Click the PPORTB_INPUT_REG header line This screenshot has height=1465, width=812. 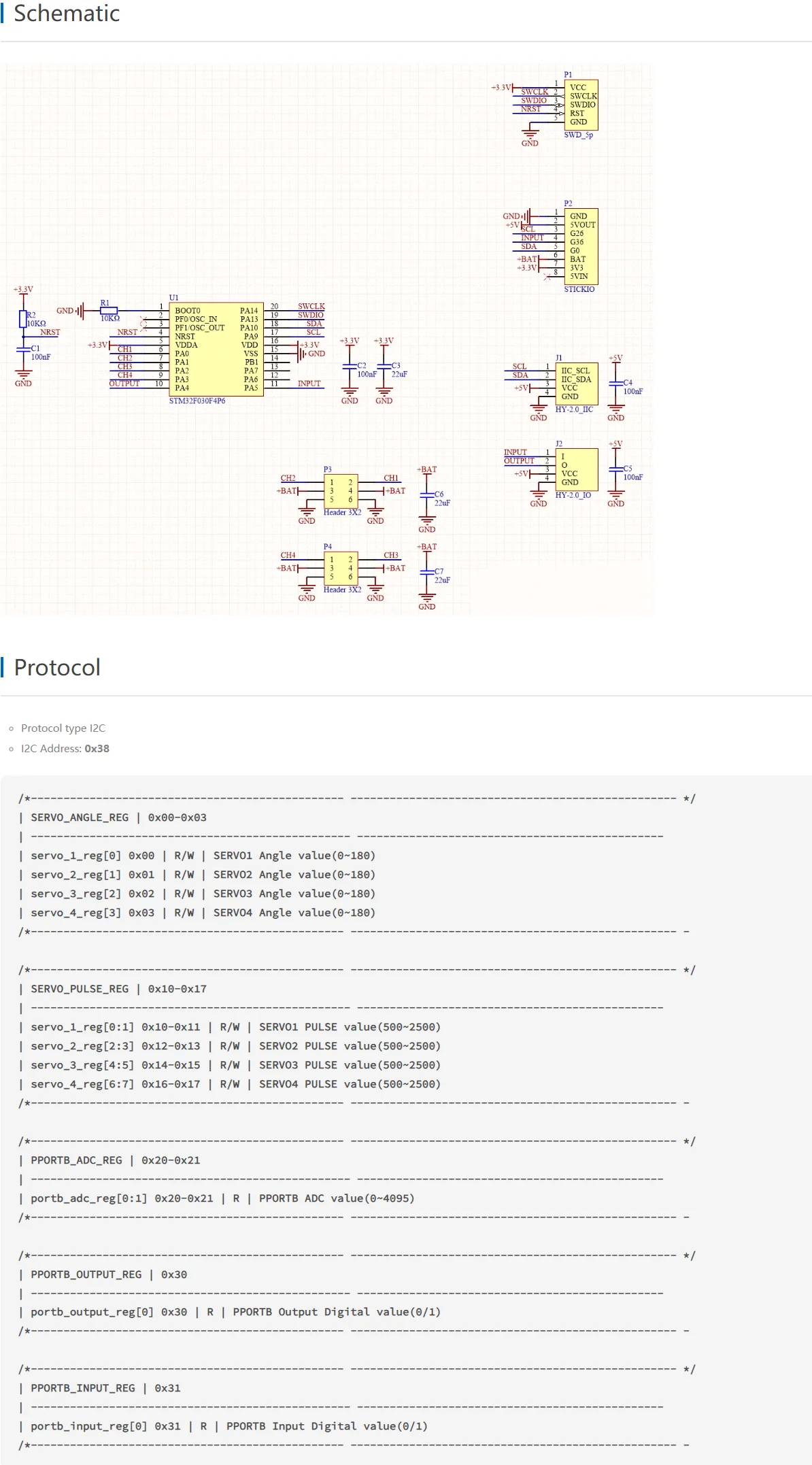coord(105,1388)
